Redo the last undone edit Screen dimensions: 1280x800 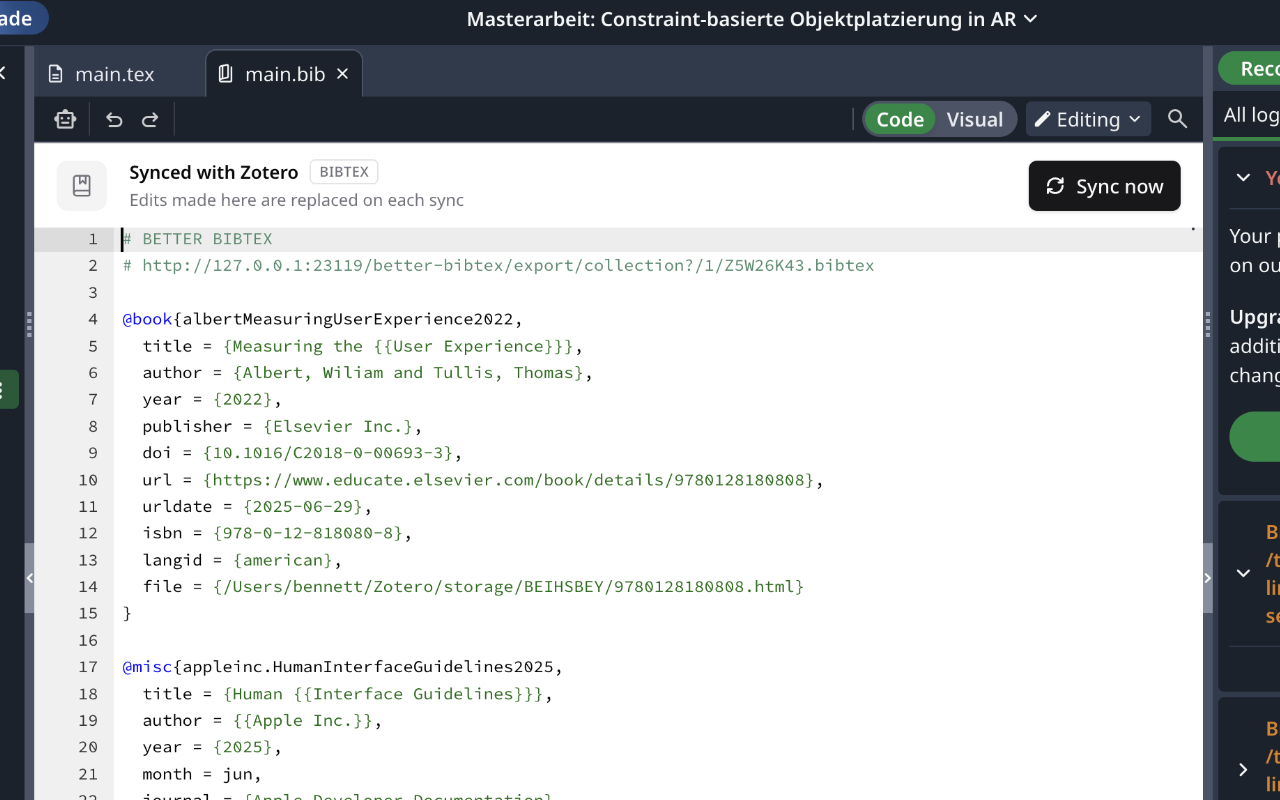[x=150, y=120]
